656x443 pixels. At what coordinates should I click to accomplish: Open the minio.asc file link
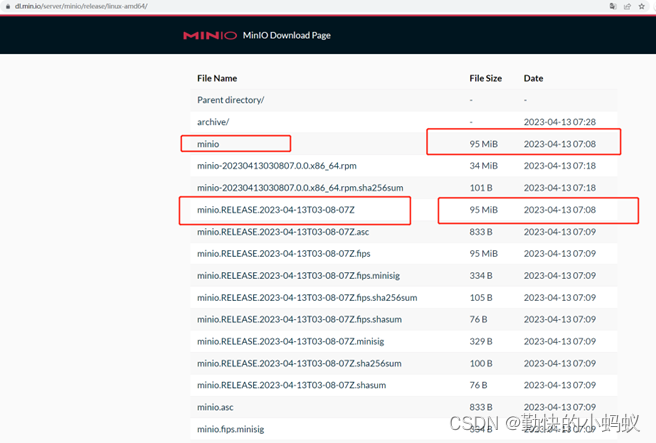215,407
